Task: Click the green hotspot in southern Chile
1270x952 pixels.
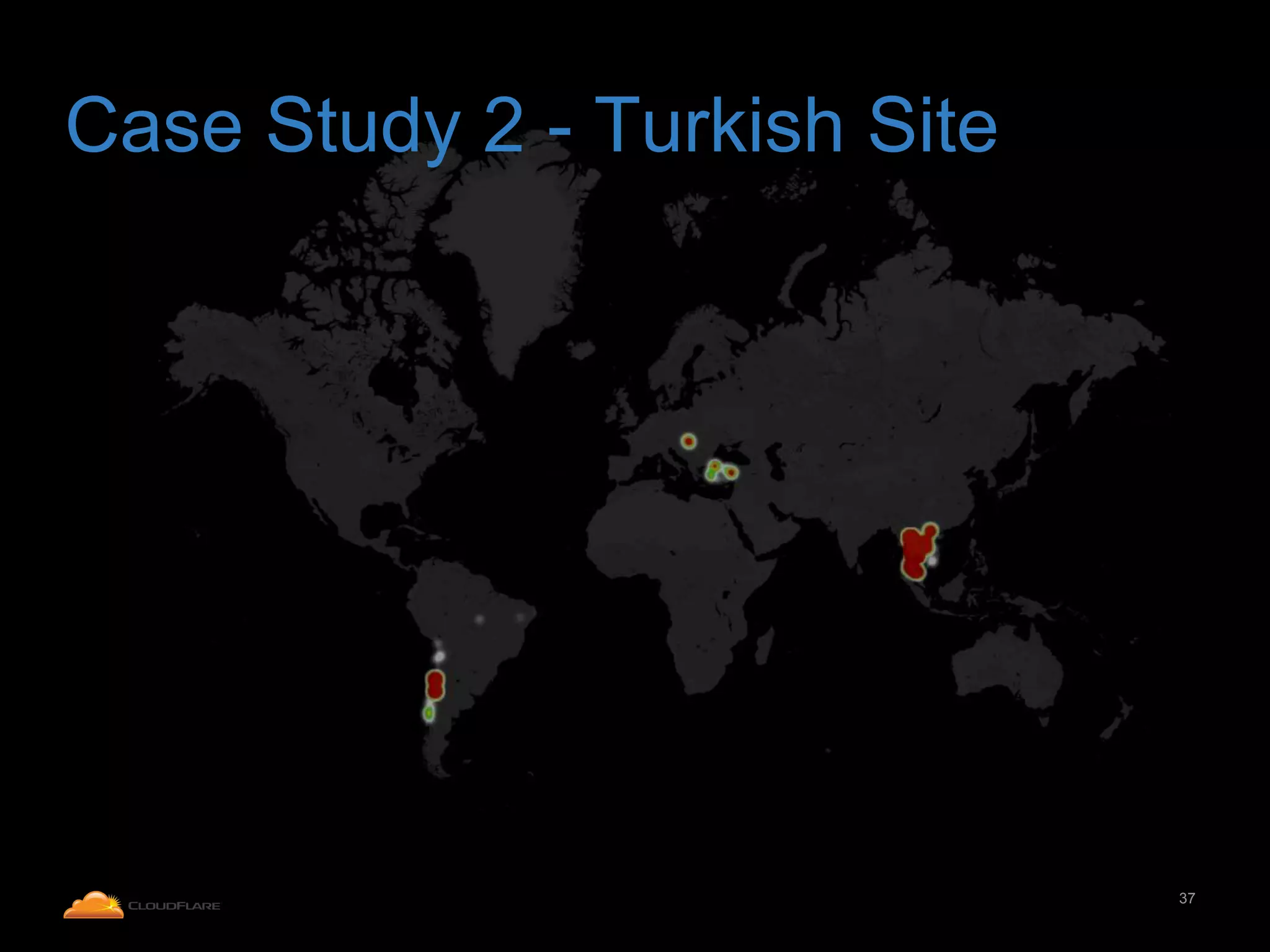Action: point(429,713)
